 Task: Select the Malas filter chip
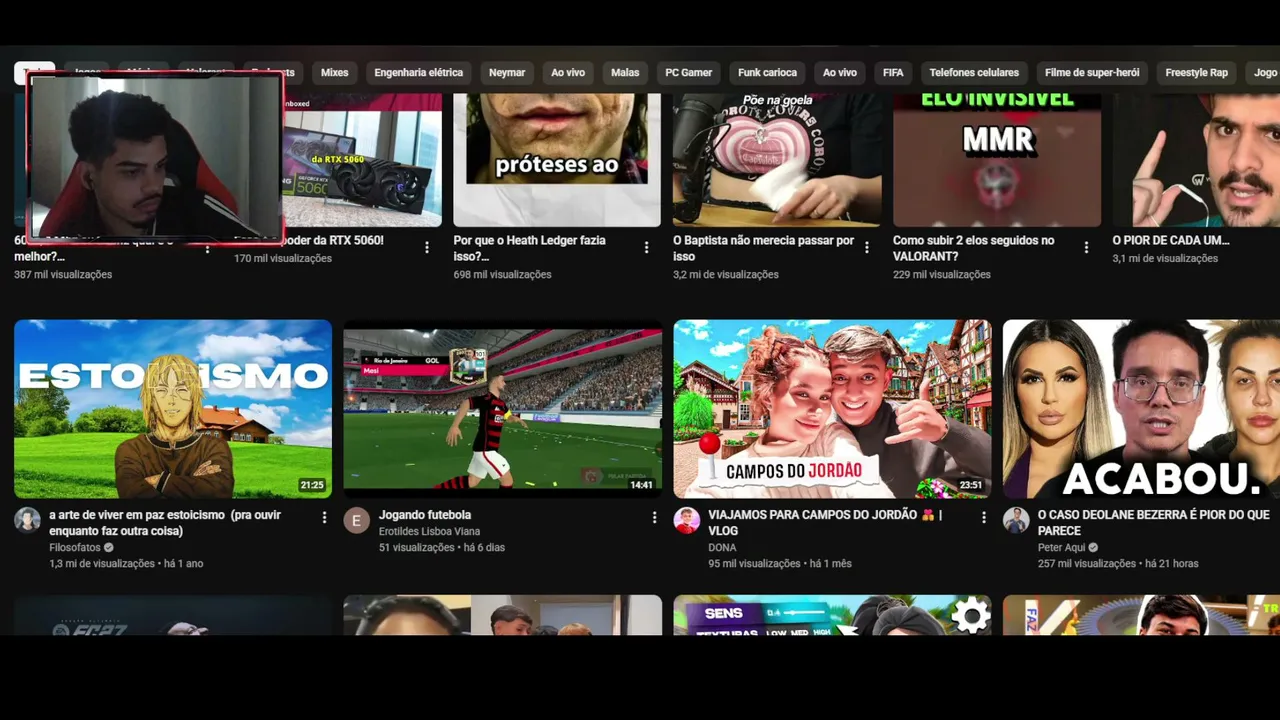[x=625, y=73]
